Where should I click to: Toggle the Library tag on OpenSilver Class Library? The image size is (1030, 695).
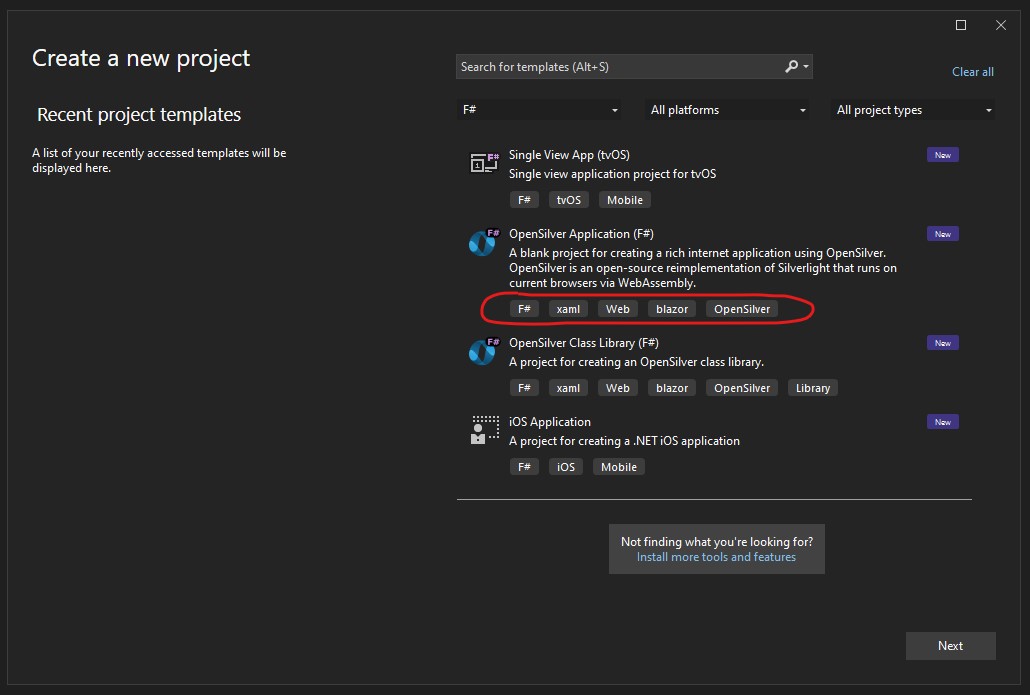pos(812,387)
